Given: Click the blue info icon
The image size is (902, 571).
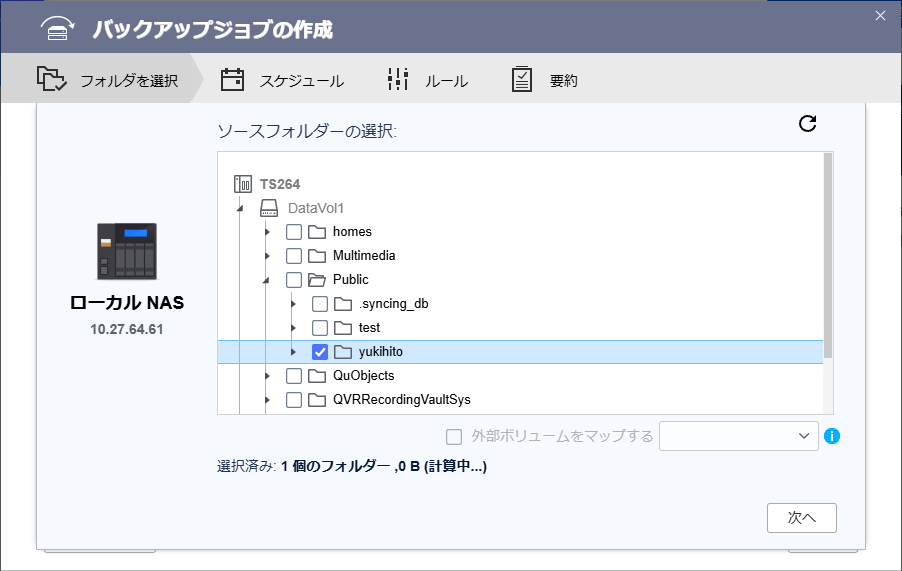Looking at the screenshot, I should pyautogui.click(x=831, y=436).
